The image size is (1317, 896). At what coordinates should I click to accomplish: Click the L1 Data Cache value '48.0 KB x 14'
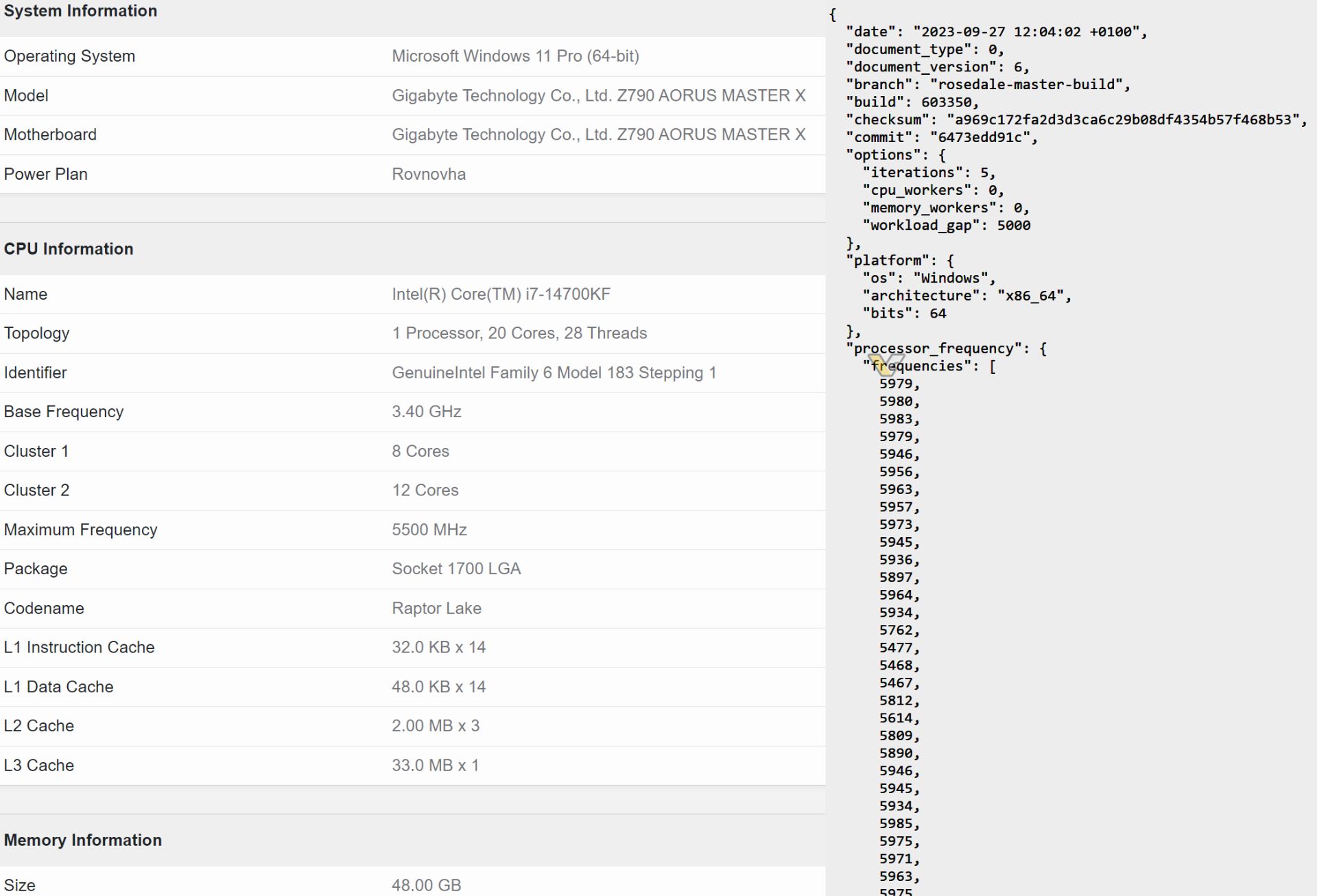[x=438, y=687]
